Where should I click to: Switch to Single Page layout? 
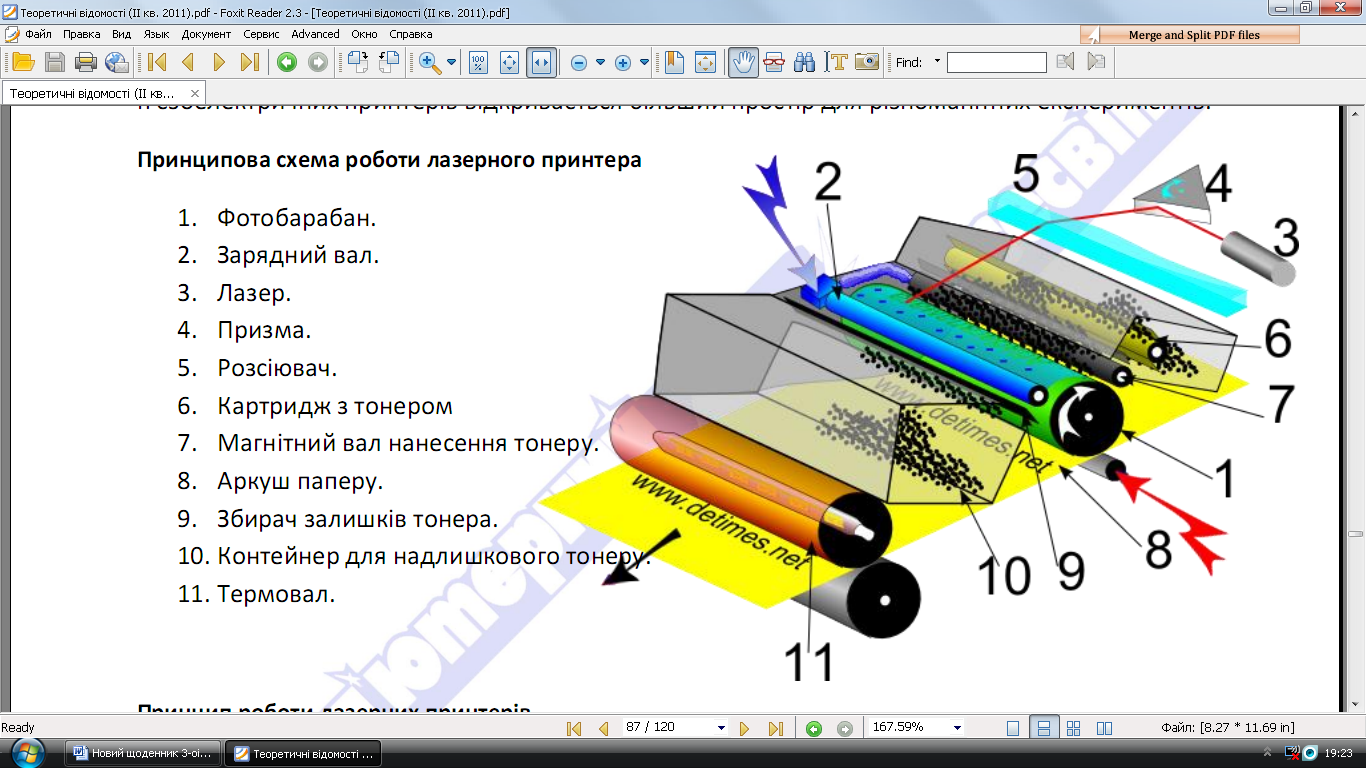1013,728
